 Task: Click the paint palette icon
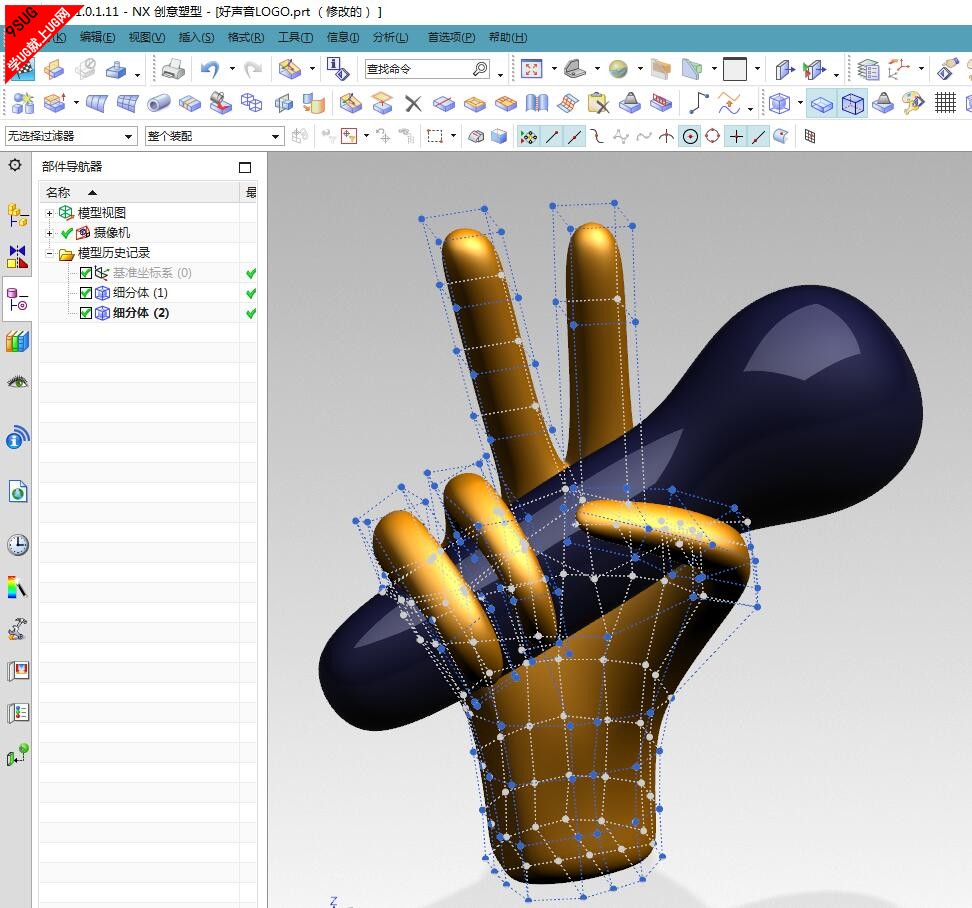(x=913, y=103)
